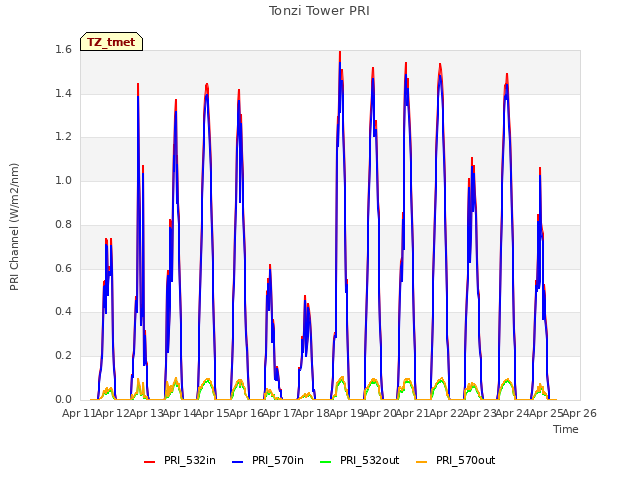Click the orange PRI_570out legend swatch
The height and width of the screenshot is (480, 640).
422,462
